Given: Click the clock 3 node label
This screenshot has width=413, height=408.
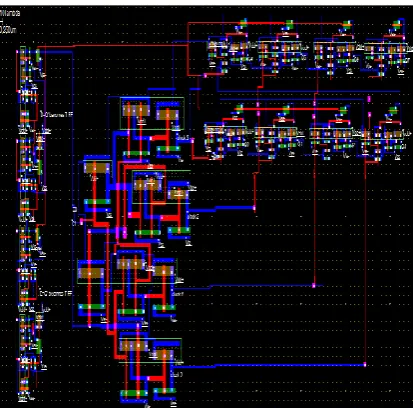Looking at the screenshot, I should [x=176, y=375].
